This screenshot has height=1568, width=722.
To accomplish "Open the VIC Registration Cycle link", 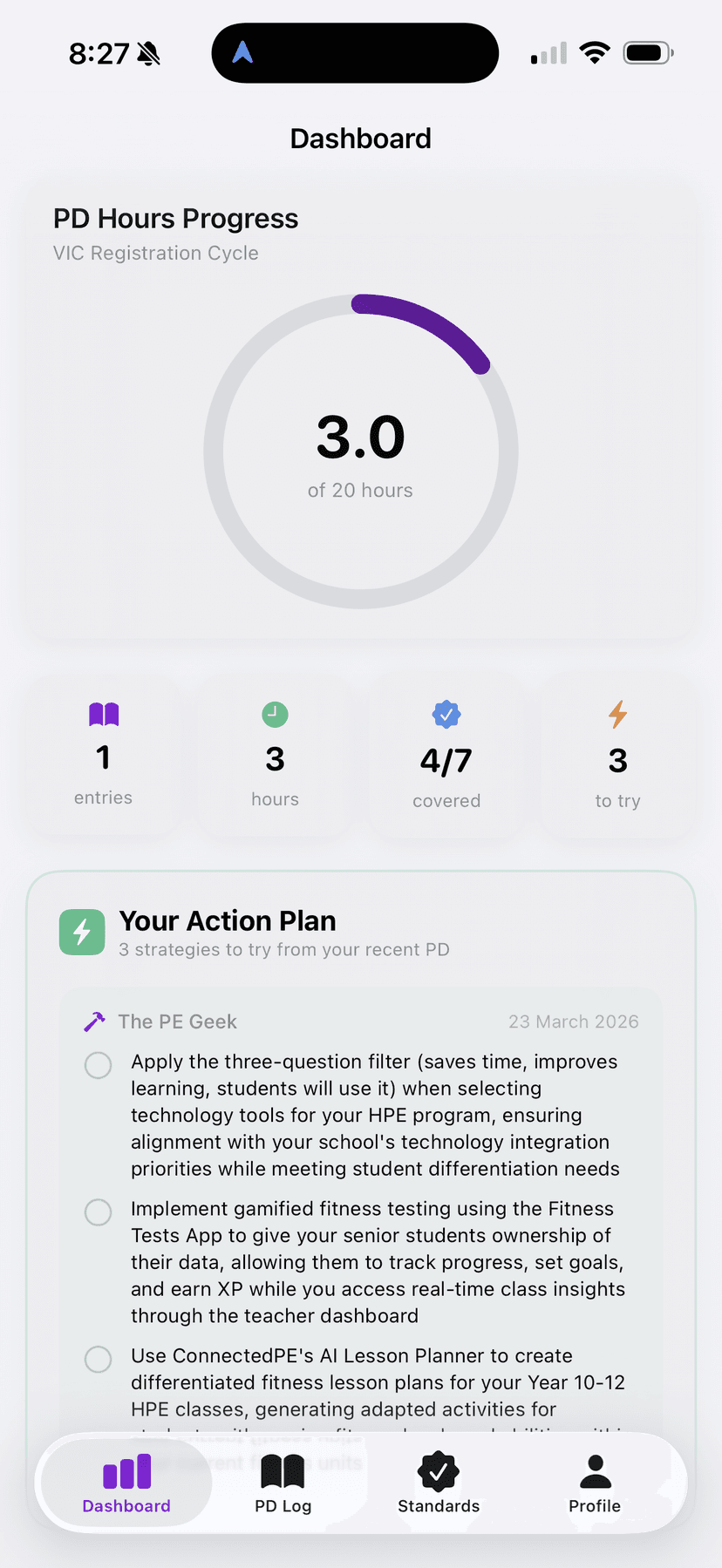I will (x=155, y=253).
